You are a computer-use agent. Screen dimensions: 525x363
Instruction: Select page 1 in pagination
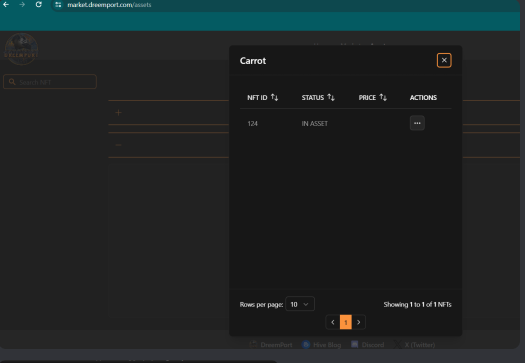(346, 322)
